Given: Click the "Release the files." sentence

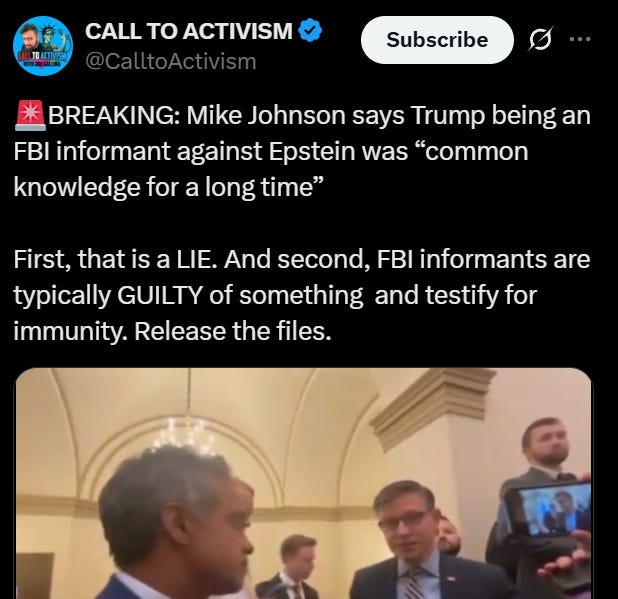Looking at the screenshot, I should pos(233,331).
